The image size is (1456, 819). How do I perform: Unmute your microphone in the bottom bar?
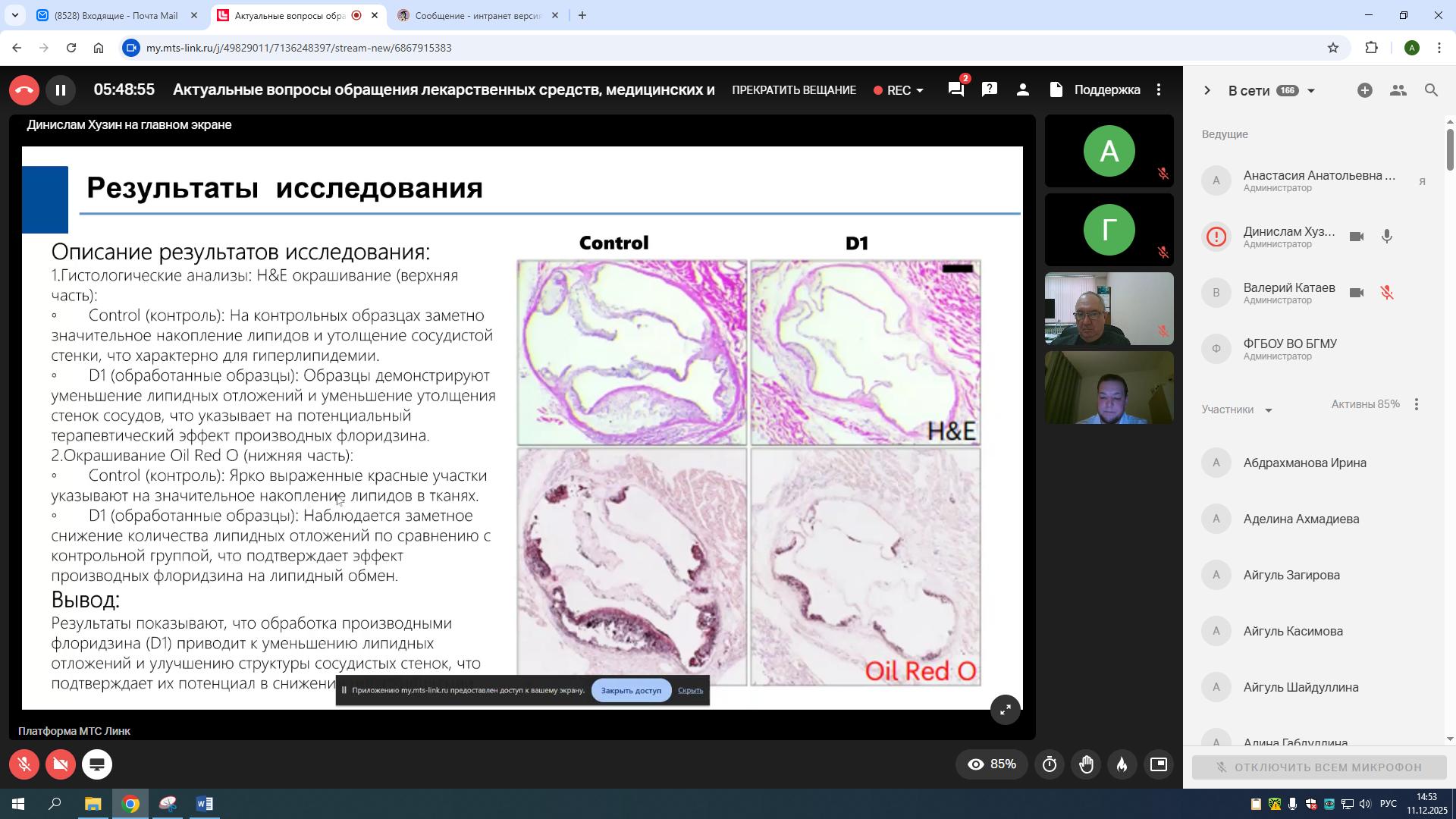(24, 765)
